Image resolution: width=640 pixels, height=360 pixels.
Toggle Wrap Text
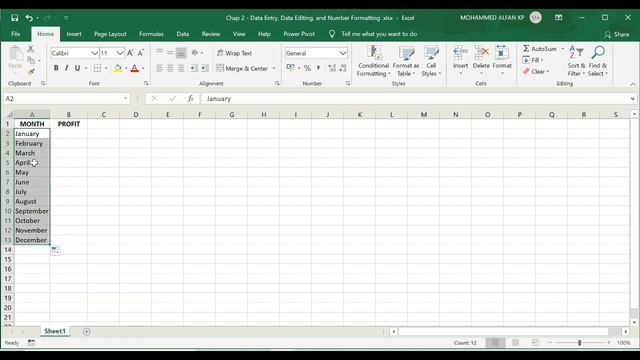click(234, 53)
